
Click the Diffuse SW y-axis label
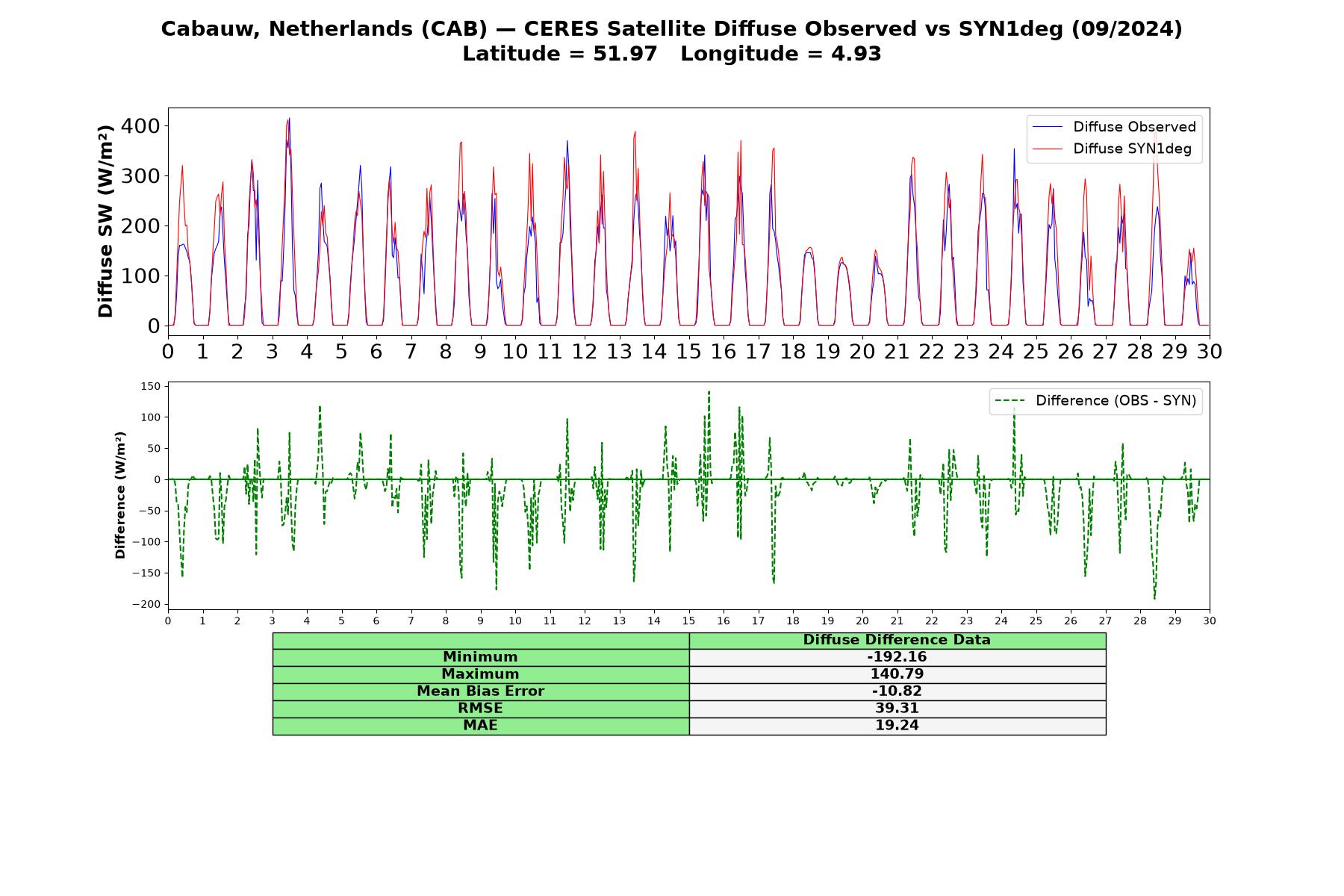106,221
